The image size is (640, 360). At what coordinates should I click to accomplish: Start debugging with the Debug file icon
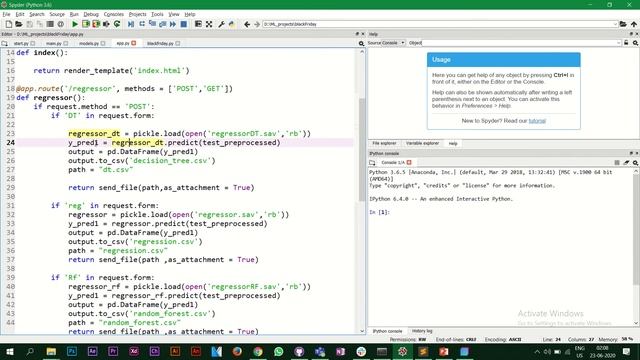131,24
